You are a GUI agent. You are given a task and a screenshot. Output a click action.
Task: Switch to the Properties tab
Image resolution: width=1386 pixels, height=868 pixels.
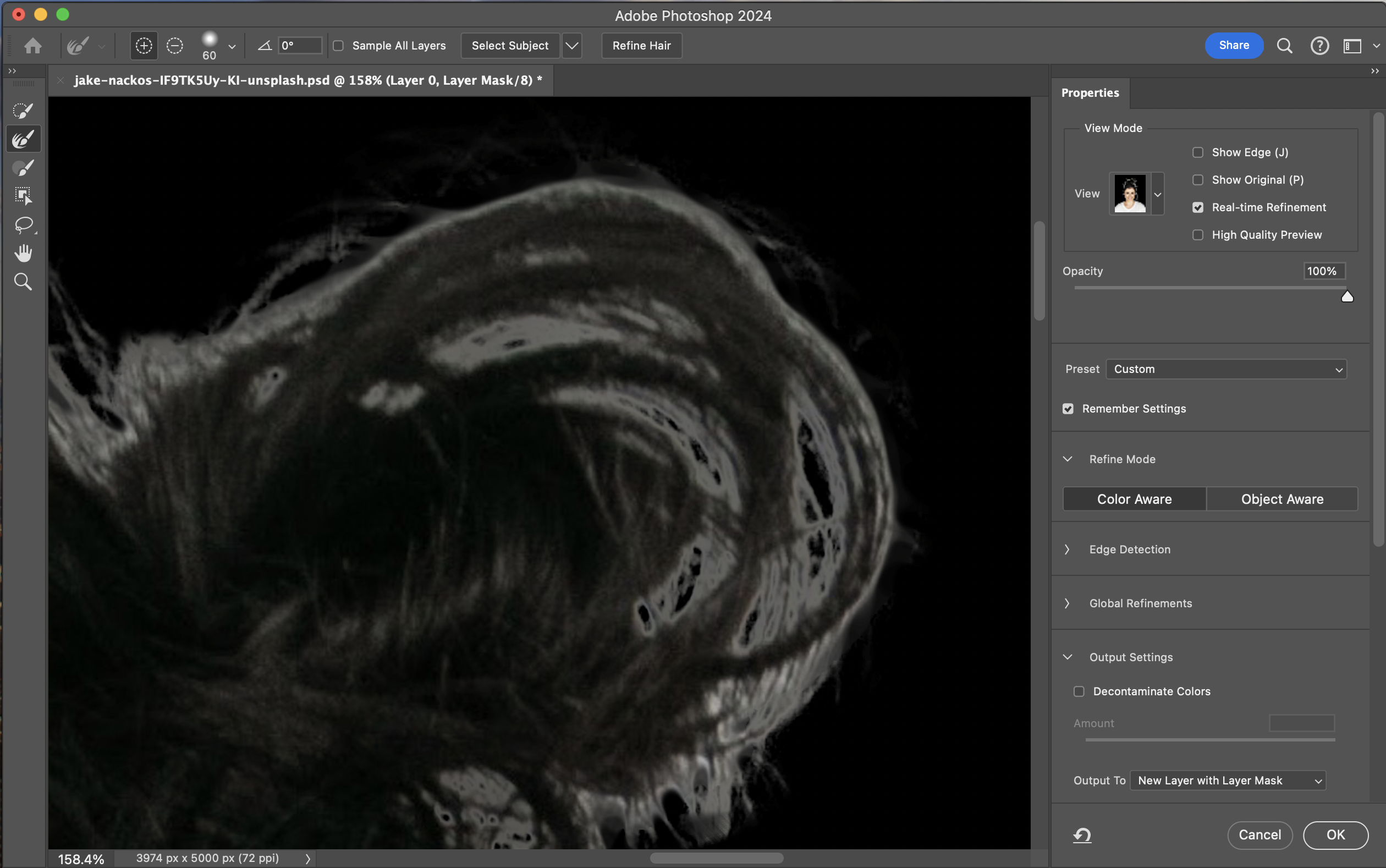(x=1090, y=93)
